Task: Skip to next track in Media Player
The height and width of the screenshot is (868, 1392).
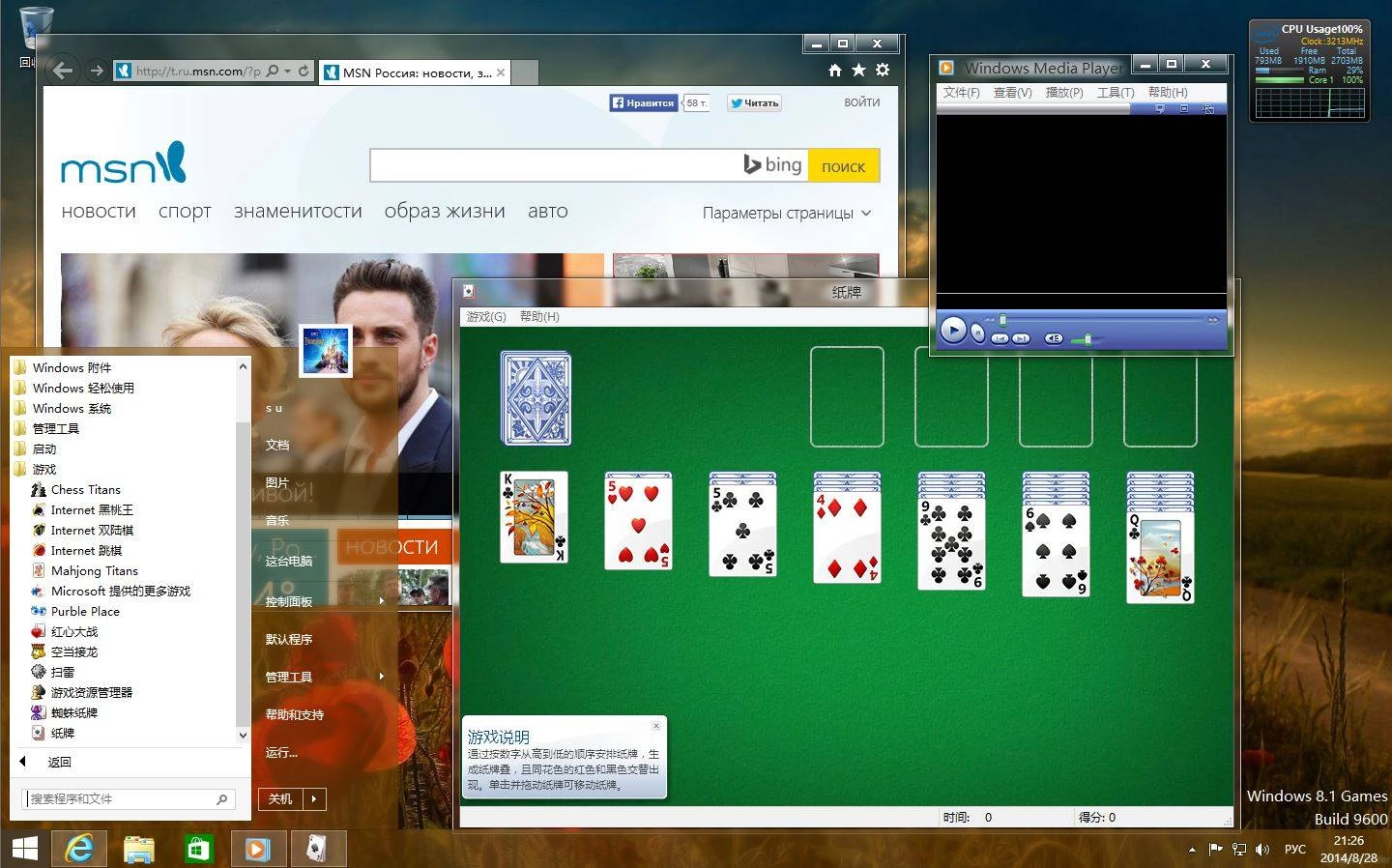Action: [1021, 338]
